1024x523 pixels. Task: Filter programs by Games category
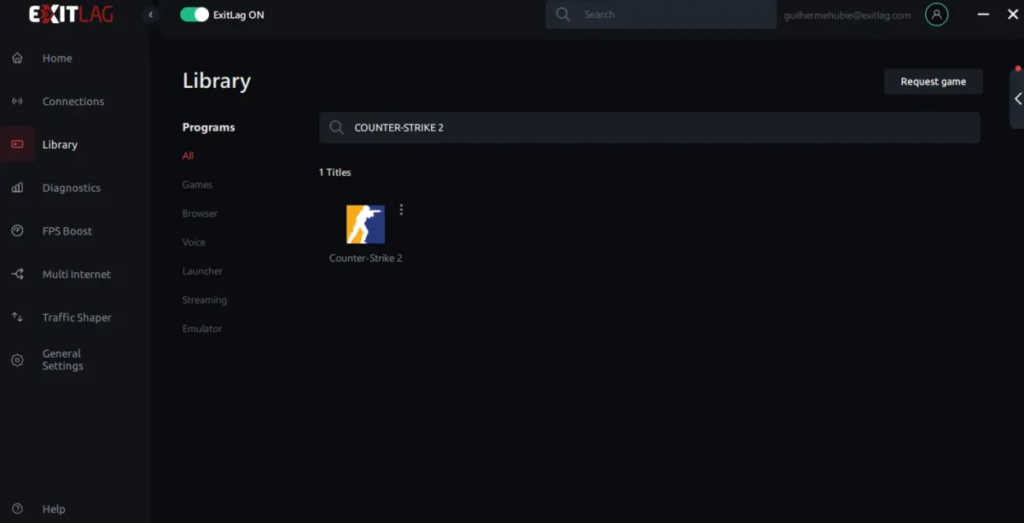(197, 185)
